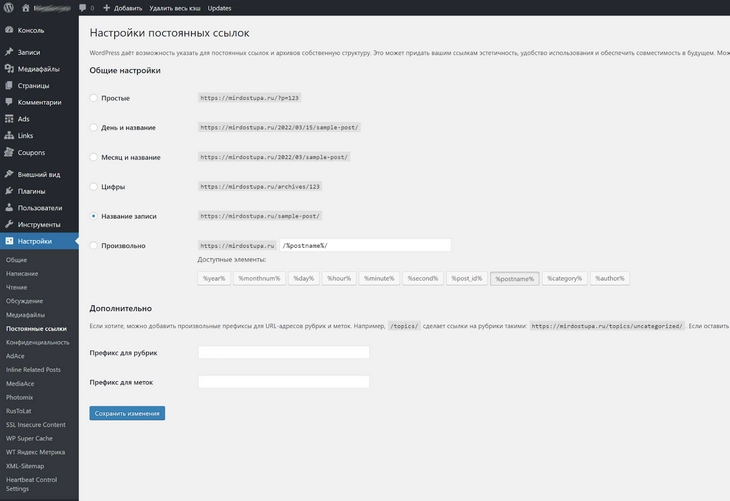The height and width of the screenshot is (501, 730).
Task: Click the Консоль dashboard icon
Action: pyautogui.click(x=9, y=30)
